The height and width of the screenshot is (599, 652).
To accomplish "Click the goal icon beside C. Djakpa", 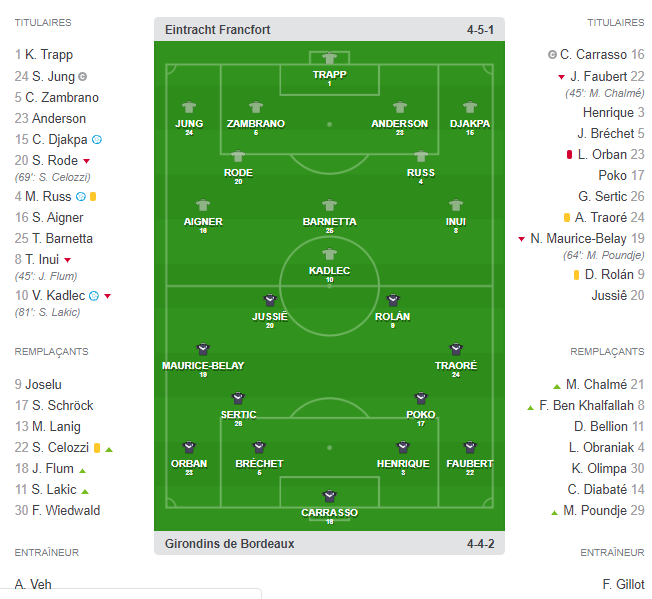I will point(97,140).
